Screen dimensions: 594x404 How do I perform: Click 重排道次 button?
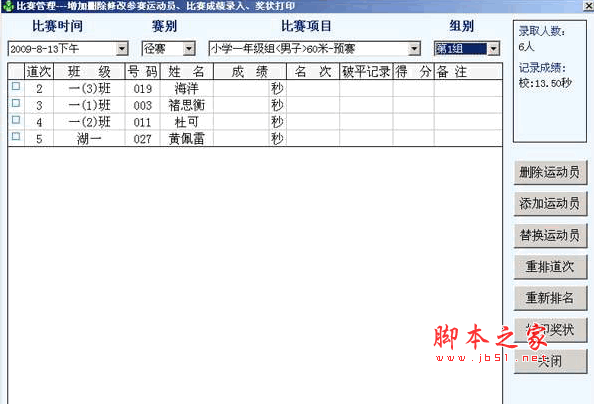coord(550,267)
